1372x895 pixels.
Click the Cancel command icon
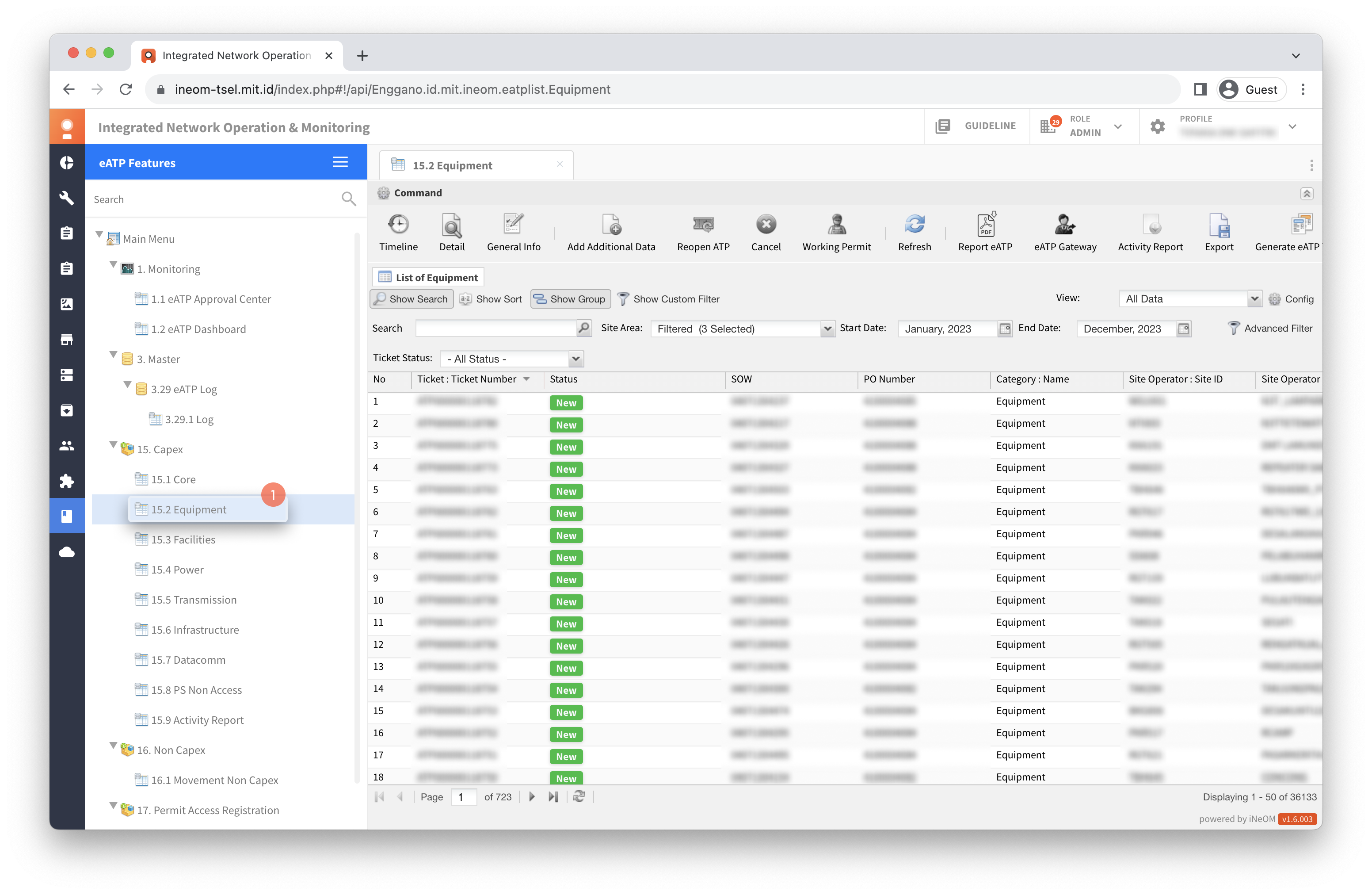[766, 224]
